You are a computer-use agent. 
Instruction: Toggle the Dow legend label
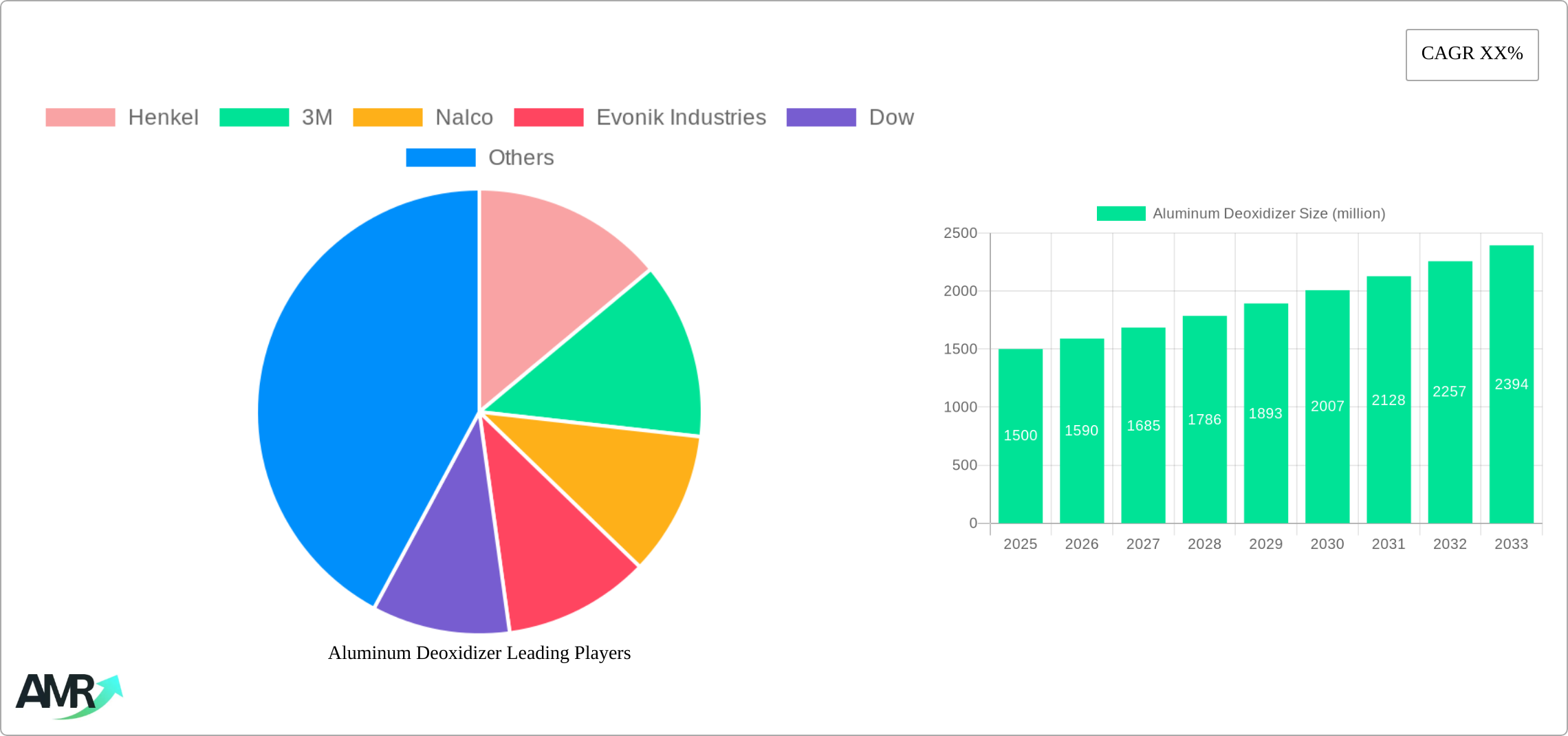pyautogui.click(x=891, y=118)
